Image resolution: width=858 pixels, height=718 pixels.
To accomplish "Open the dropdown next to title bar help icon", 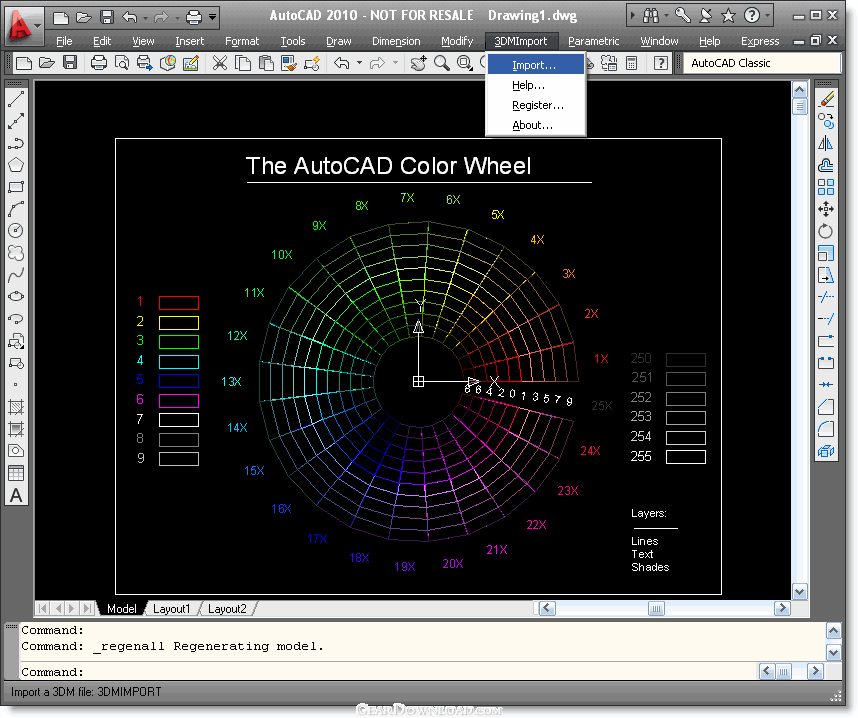I will pyautogui.click(x=768, y=16).
